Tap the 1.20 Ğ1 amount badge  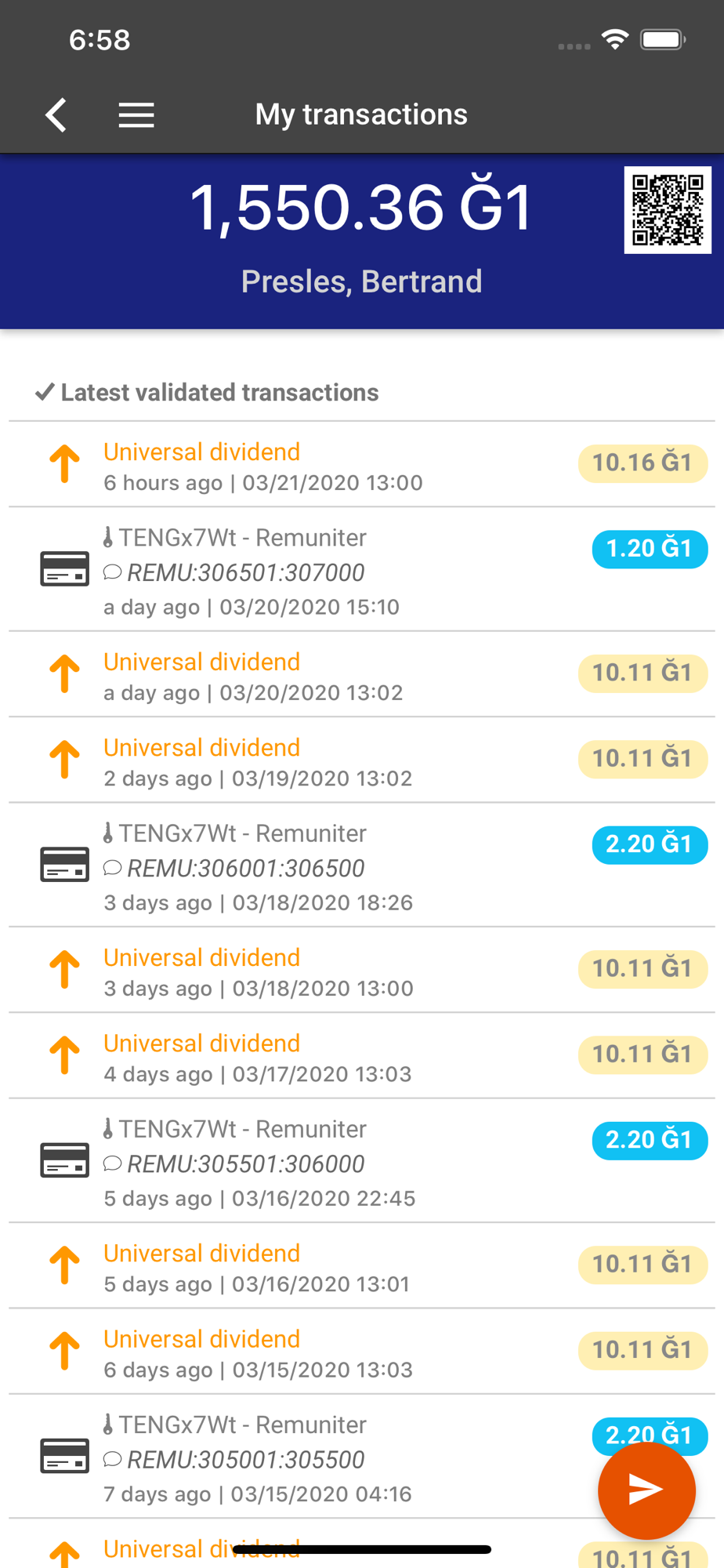tap(650, 549)
